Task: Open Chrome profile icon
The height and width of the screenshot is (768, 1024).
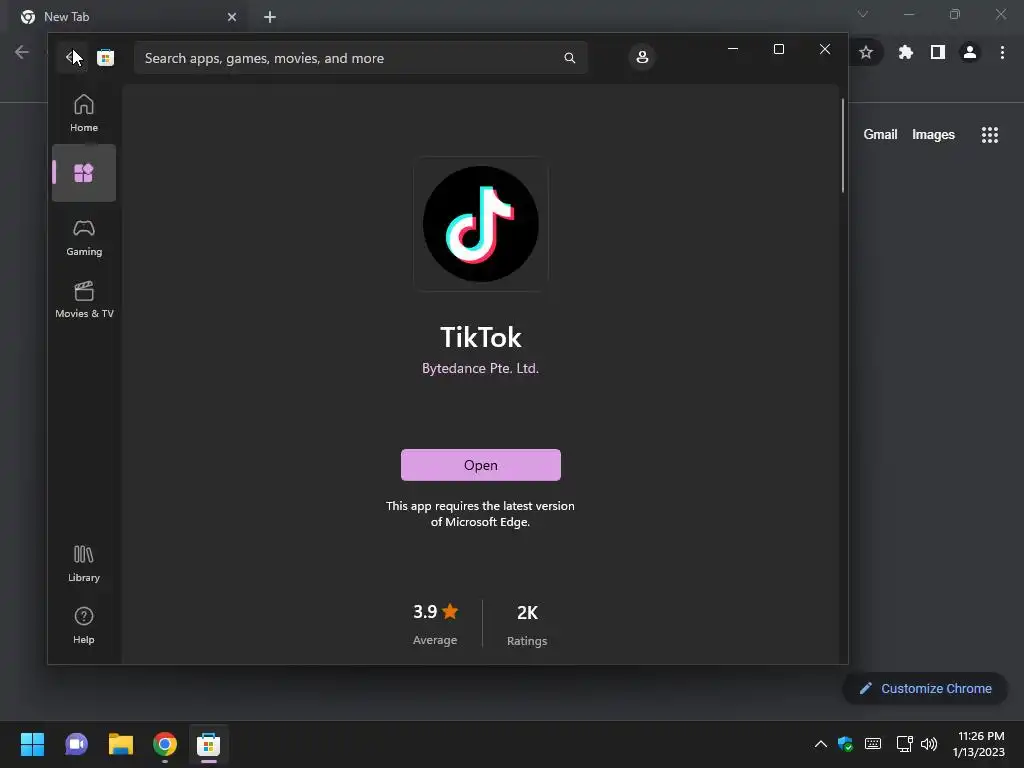Action: 970,52
